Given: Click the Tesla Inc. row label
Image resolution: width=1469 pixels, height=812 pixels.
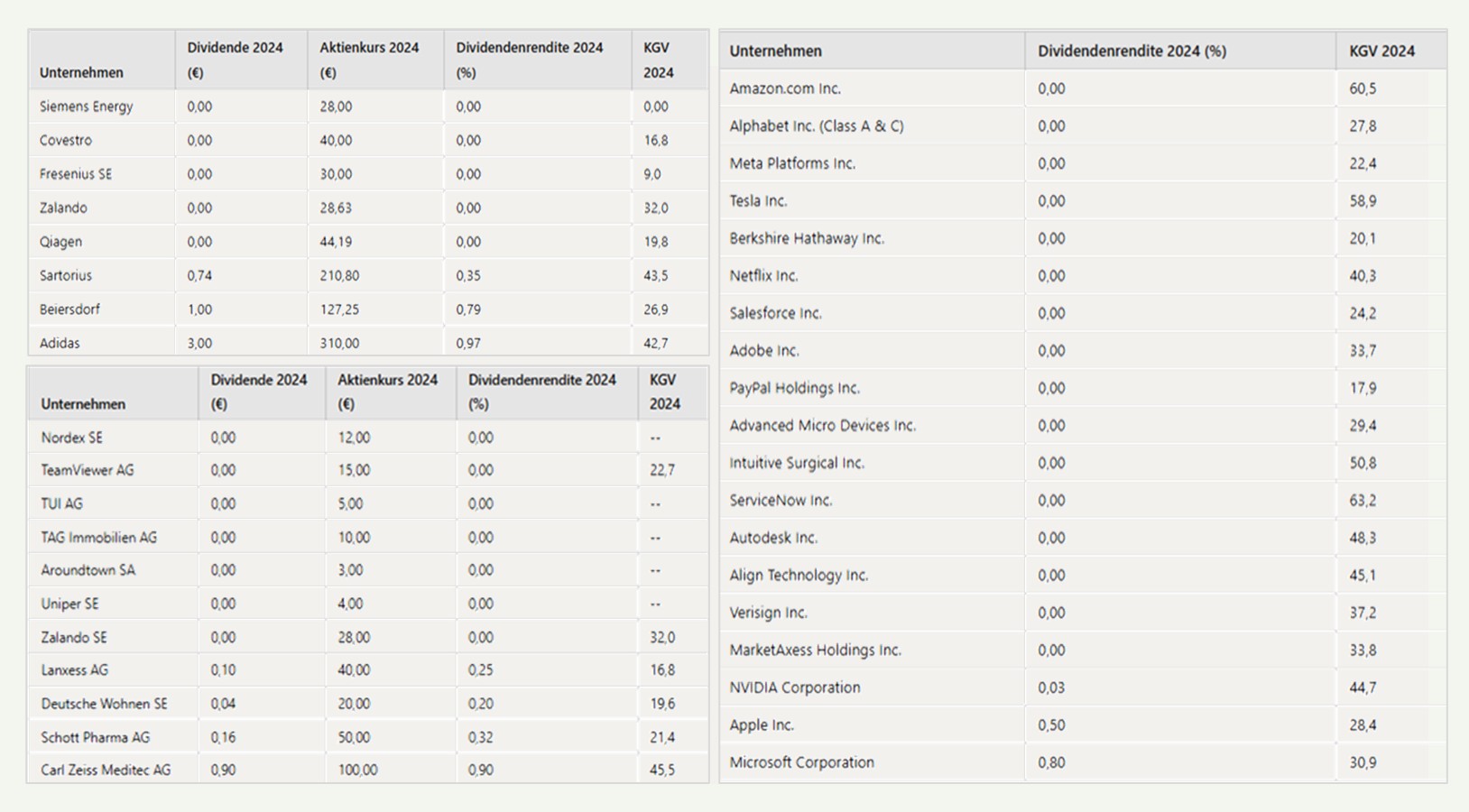Looking at the screenshot, I should tap(758, 201).
